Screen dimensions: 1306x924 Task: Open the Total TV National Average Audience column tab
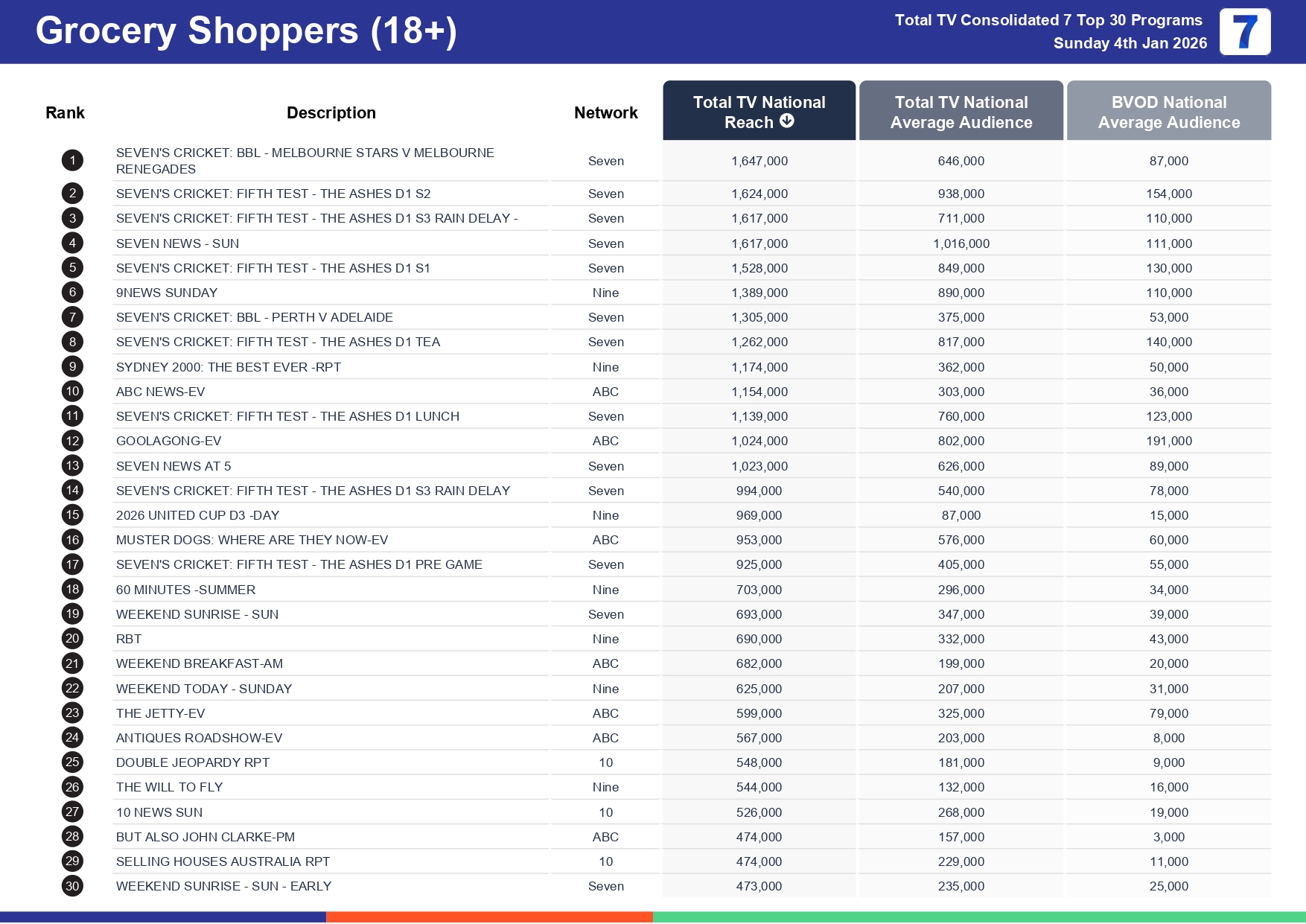click(x=961, y=112)
